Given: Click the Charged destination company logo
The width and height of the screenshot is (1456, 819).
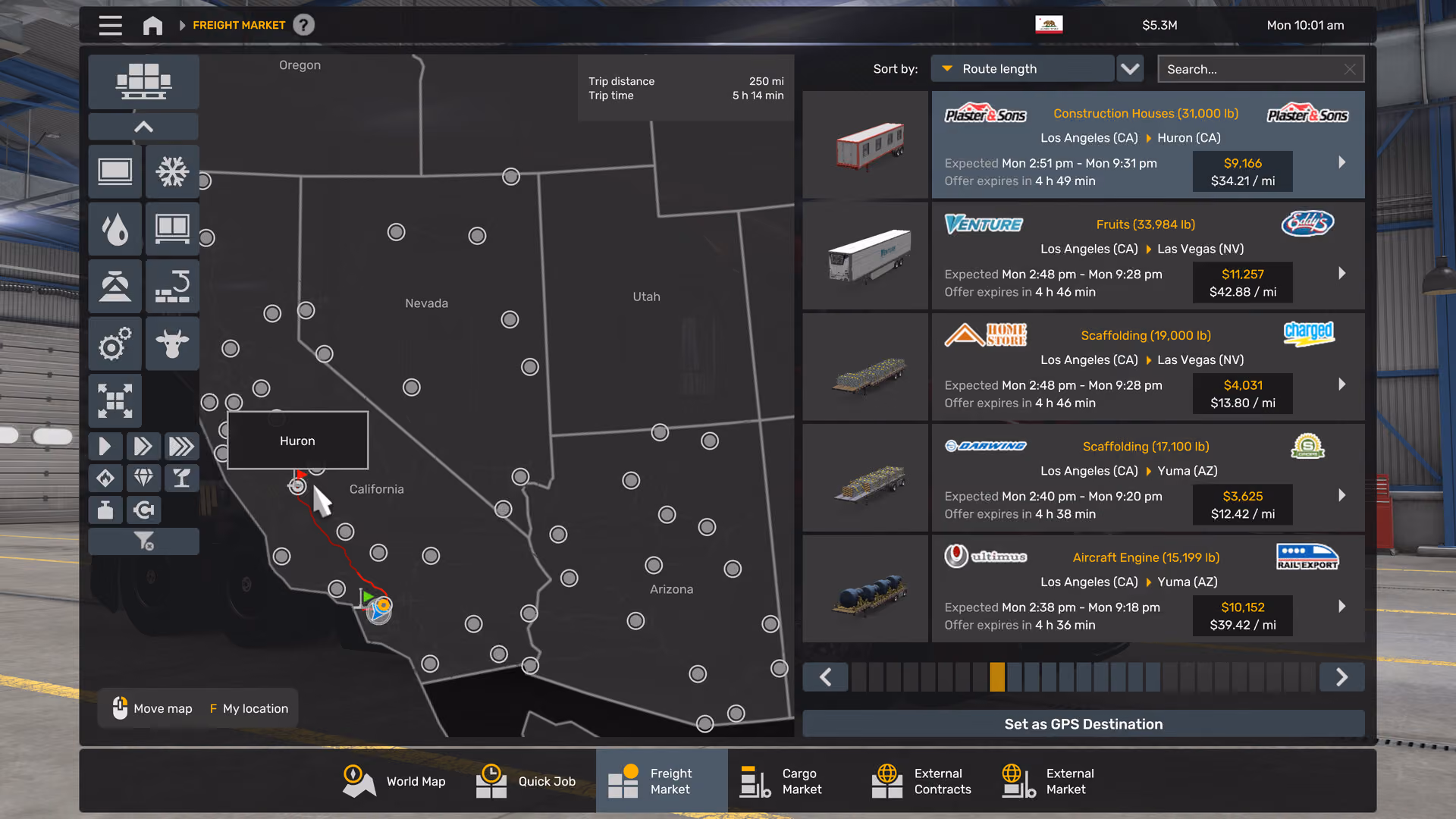Looking at the screenshot, I should 1309,334.
